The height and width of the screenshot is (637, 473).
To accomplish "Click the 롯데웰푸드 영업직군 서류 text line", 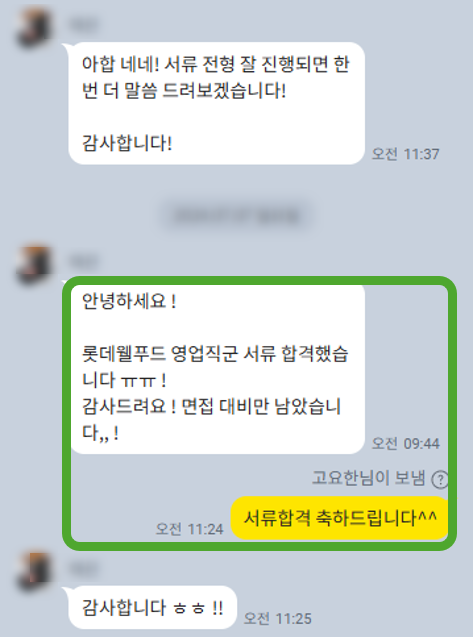I will pos(215,354).
